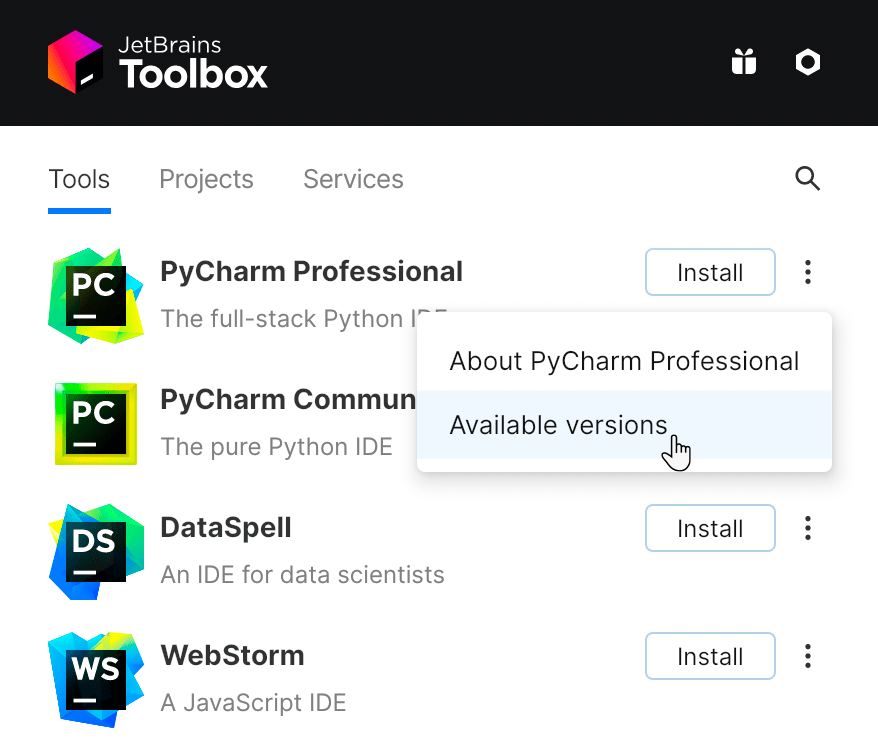
Task: Click the gift icon in the header
Action: tap(744, 62)
